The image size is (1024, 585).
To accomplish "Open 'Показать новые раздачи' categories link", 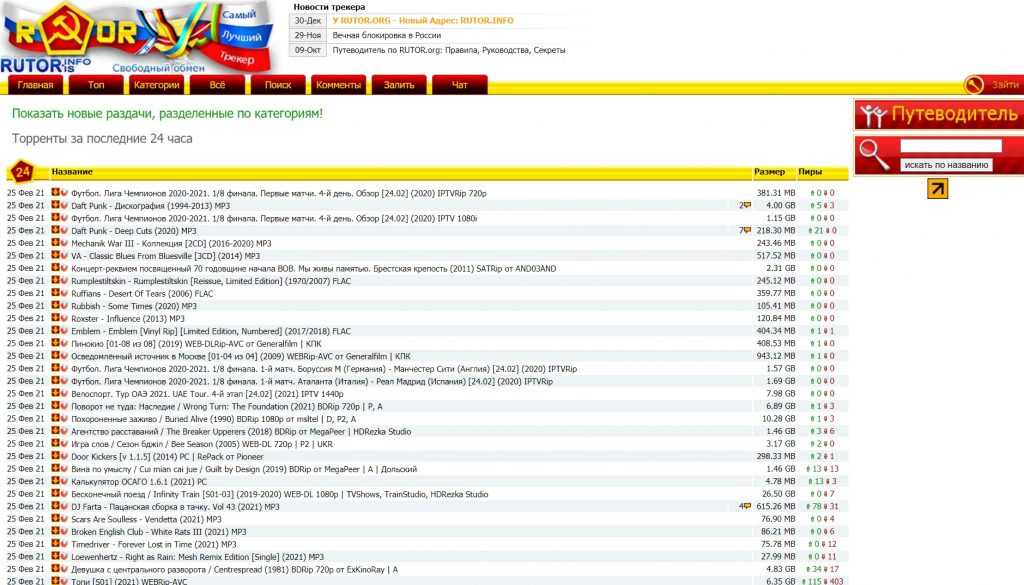I will pos(167,114).
